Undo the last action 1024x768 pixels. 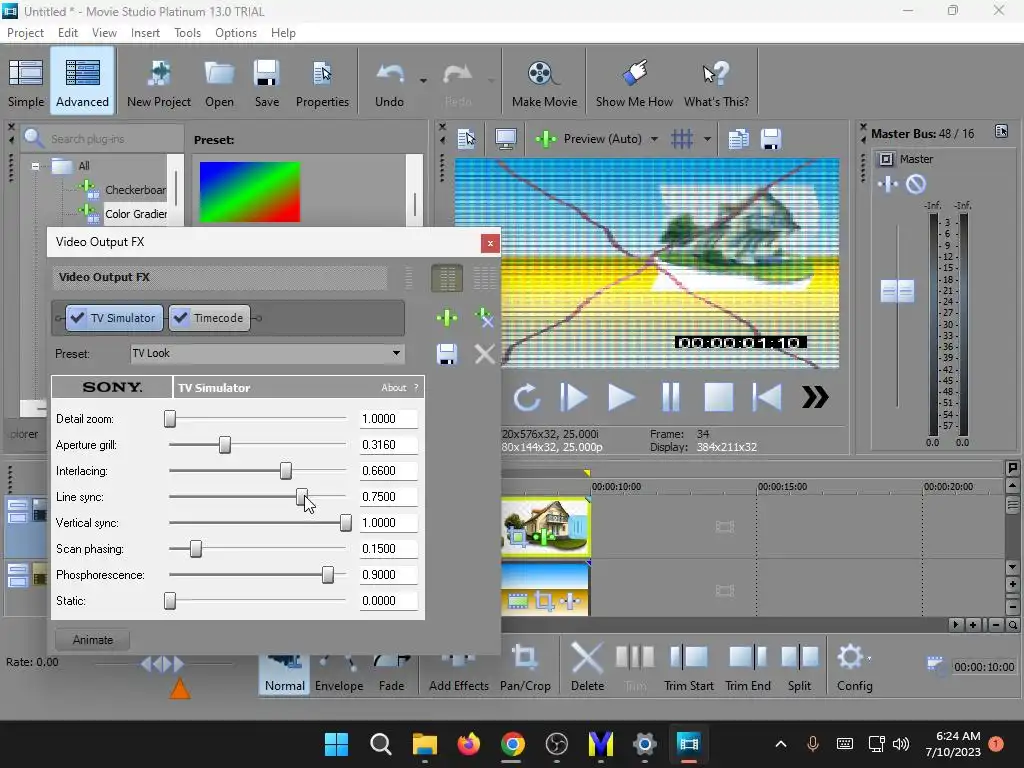coord(389,83)
